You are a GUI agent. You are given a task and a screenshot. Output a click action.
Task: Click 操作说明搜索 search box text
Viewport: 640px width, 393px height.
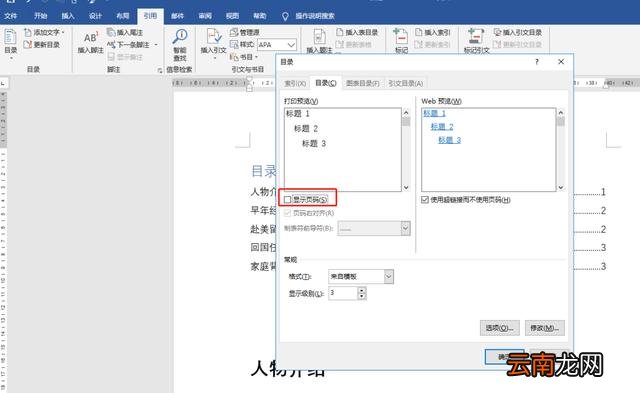pos(315,16)
